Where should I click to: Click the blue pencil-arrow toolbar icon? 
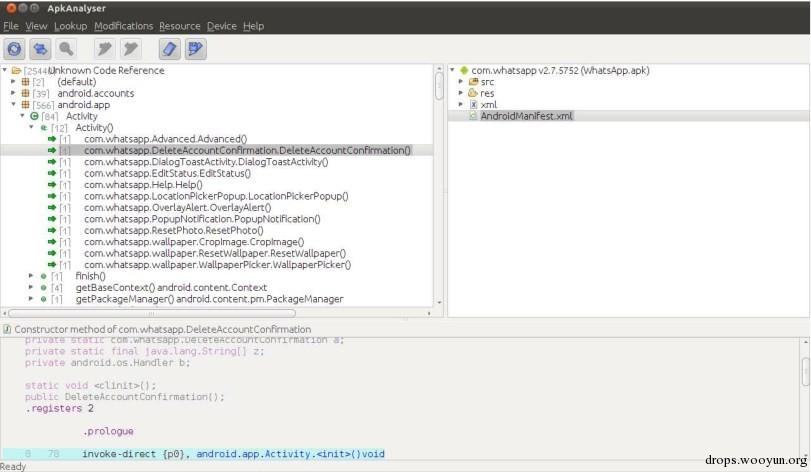(x=196, y=49)
